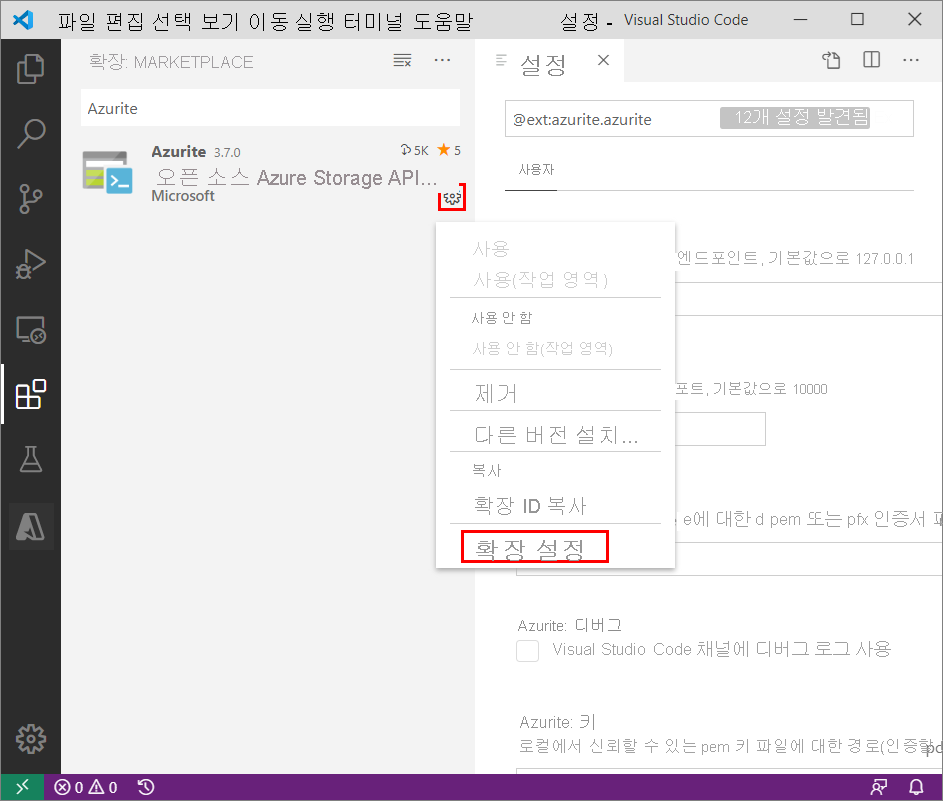The width and height of the screenshot is (943, 801).
Task: Click Azurite extension manage gear icon
Action: coord(452,198)
